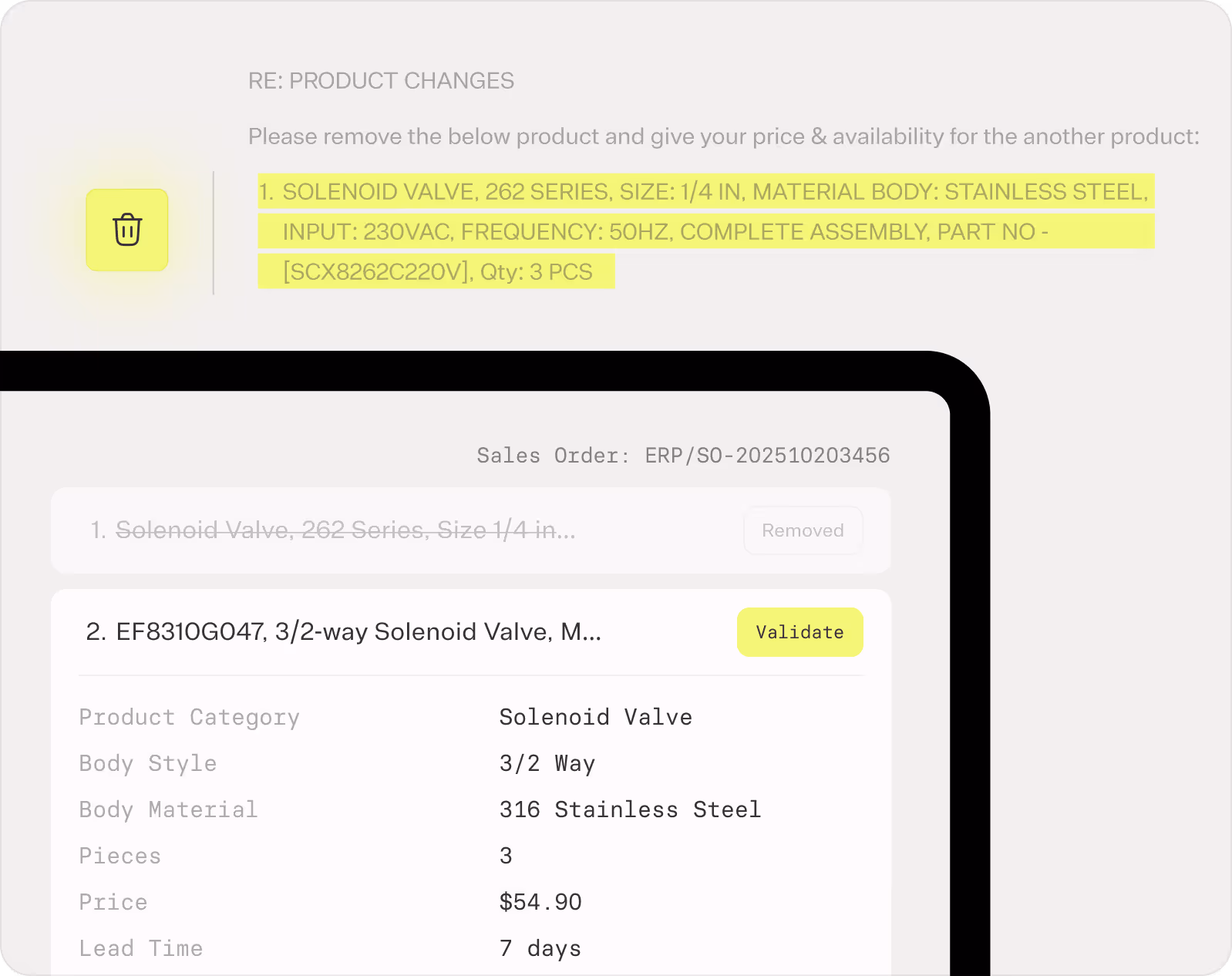The width and height of the screenshot is (1232, 976).
Task: Click the Pieces value 3
Action: coord(506,856)
